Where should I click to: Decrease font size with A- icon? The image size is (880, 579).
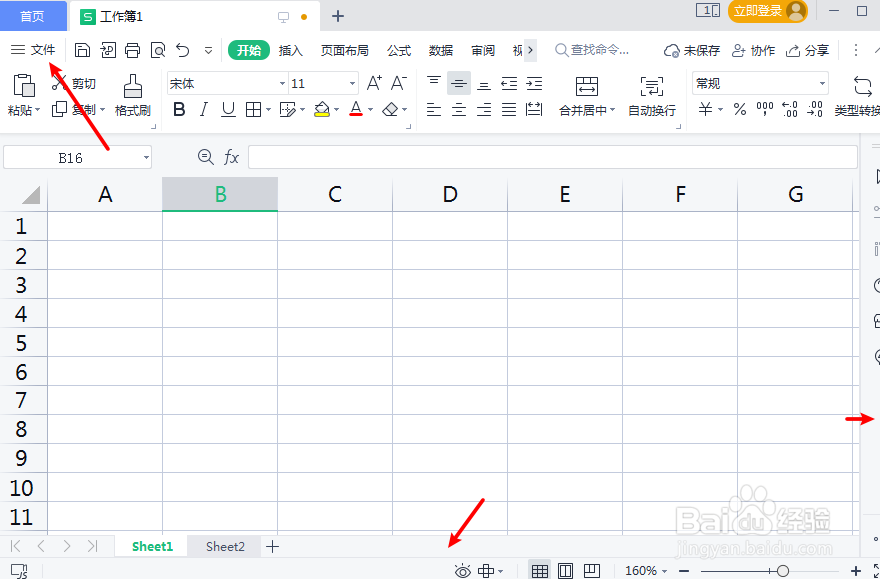click(398, 83)
